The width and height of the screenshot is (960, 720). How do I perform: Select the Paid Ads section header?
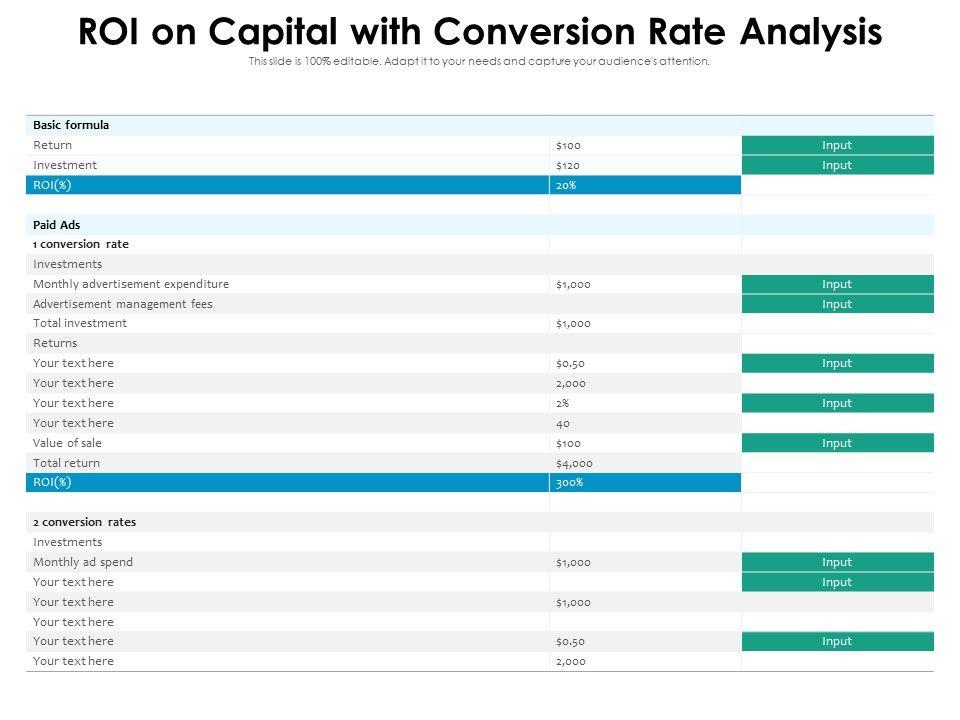coord(56,225)
